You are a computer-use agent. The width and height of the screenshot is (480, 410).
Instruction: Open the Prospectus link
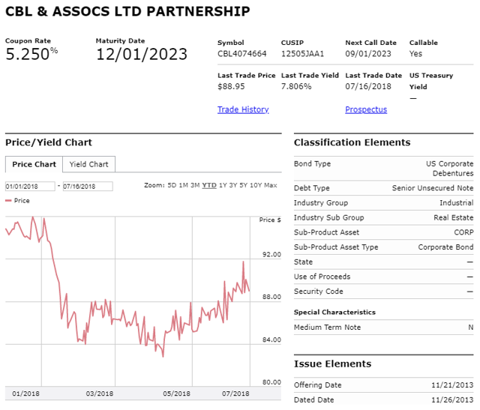[x=366, y=110]
